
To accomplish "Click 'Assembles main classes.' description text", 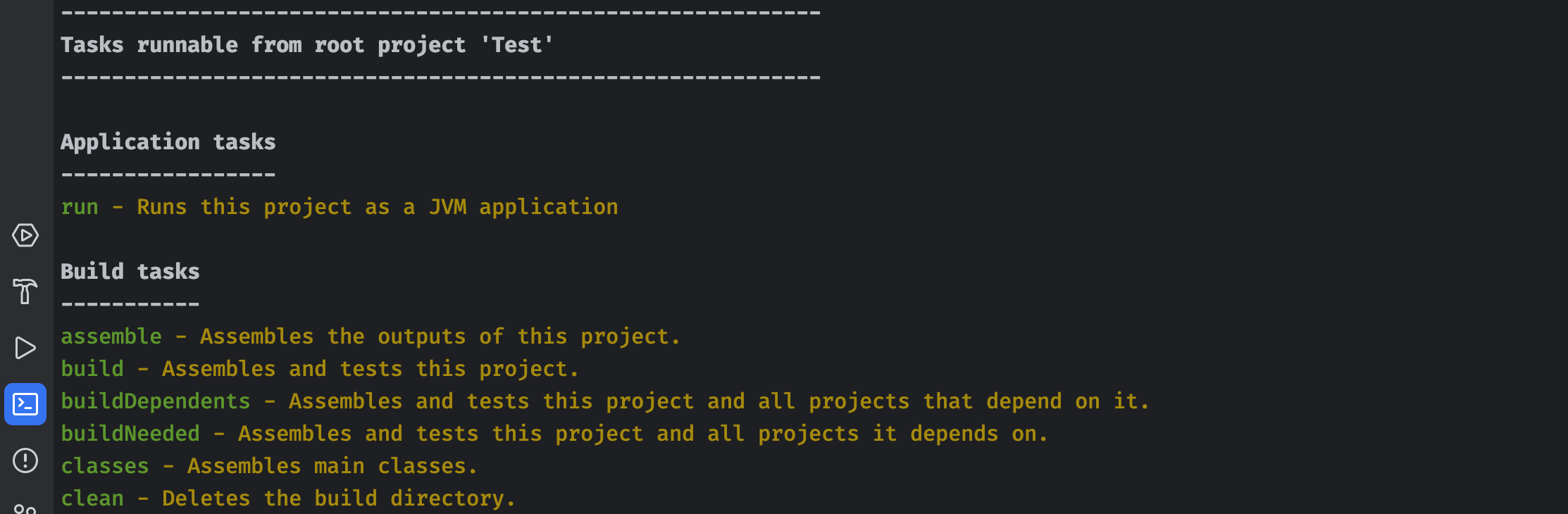I will (x=332, y=466).
